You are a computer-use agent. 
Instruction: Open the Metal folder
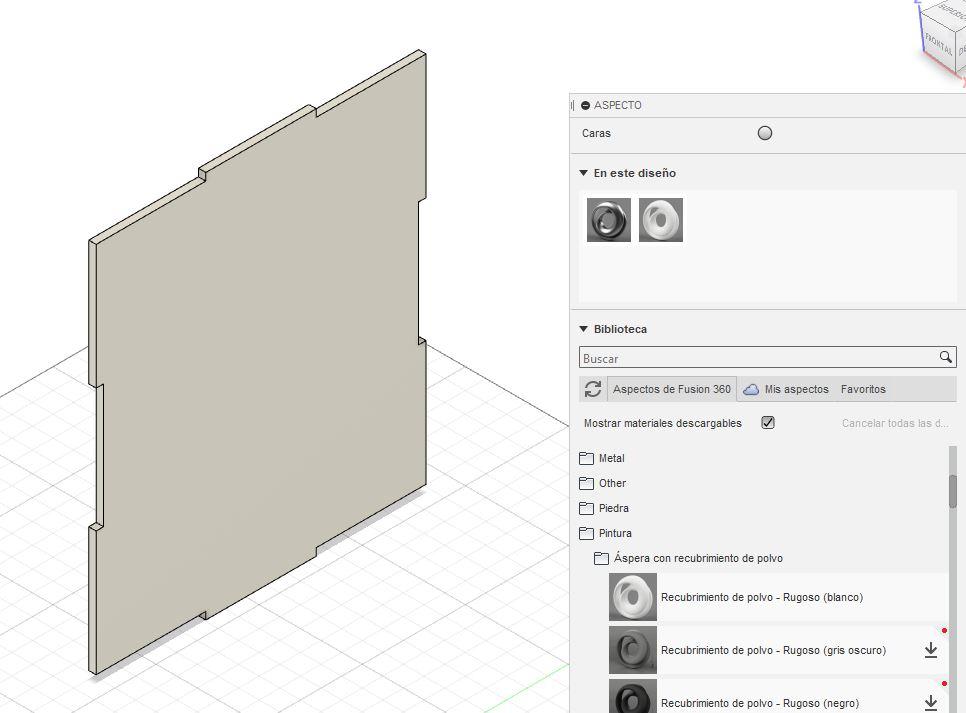tap(612, 458)
